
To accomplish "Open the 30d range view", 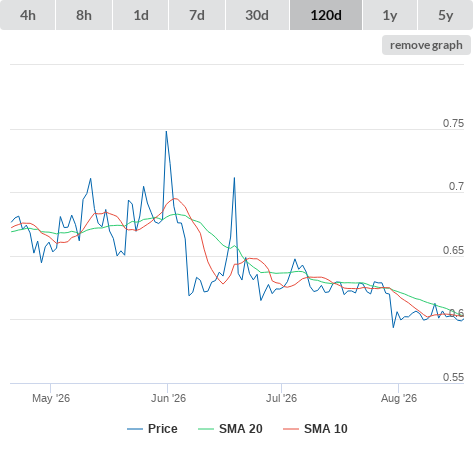I will point(257,15).
